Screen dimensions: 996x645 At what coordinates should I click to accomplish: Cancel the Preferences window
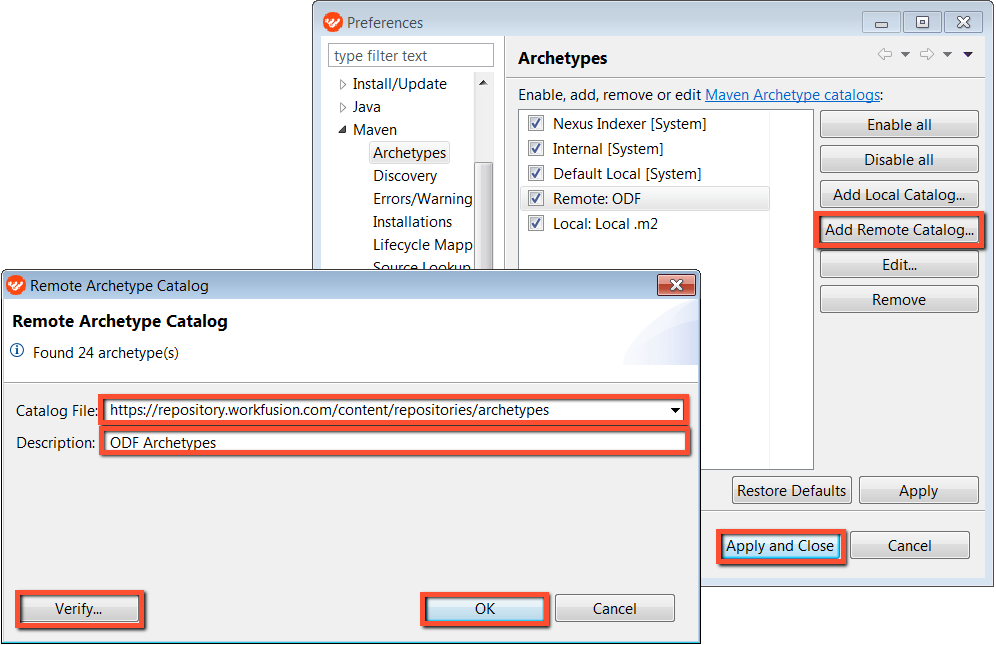coord(910,546)
